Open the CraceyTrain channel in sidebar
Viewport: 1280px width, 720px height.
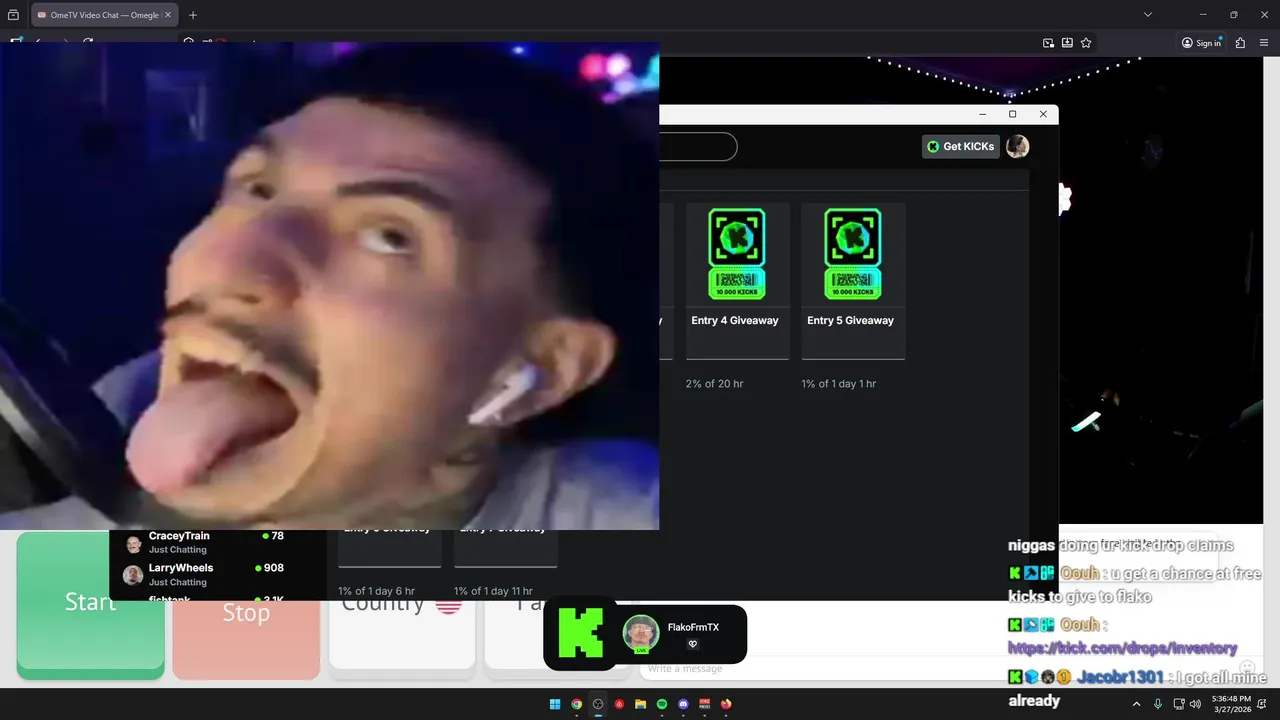(217, 542)
